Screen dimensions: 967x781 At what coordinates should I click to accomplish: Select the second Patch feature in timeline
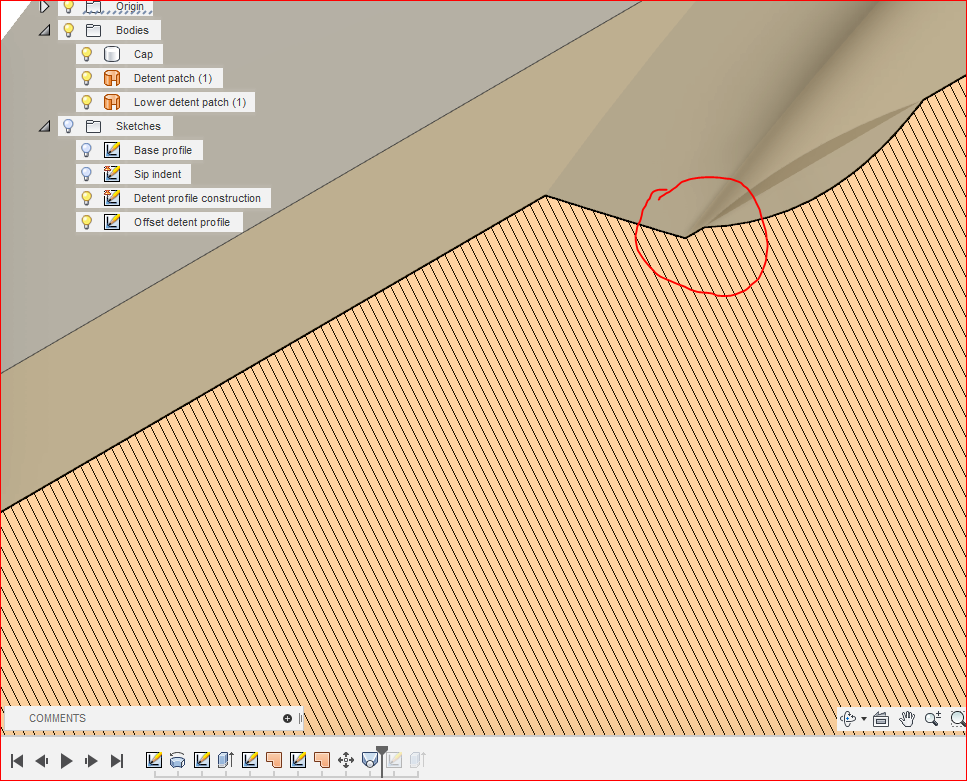(322, 759)
